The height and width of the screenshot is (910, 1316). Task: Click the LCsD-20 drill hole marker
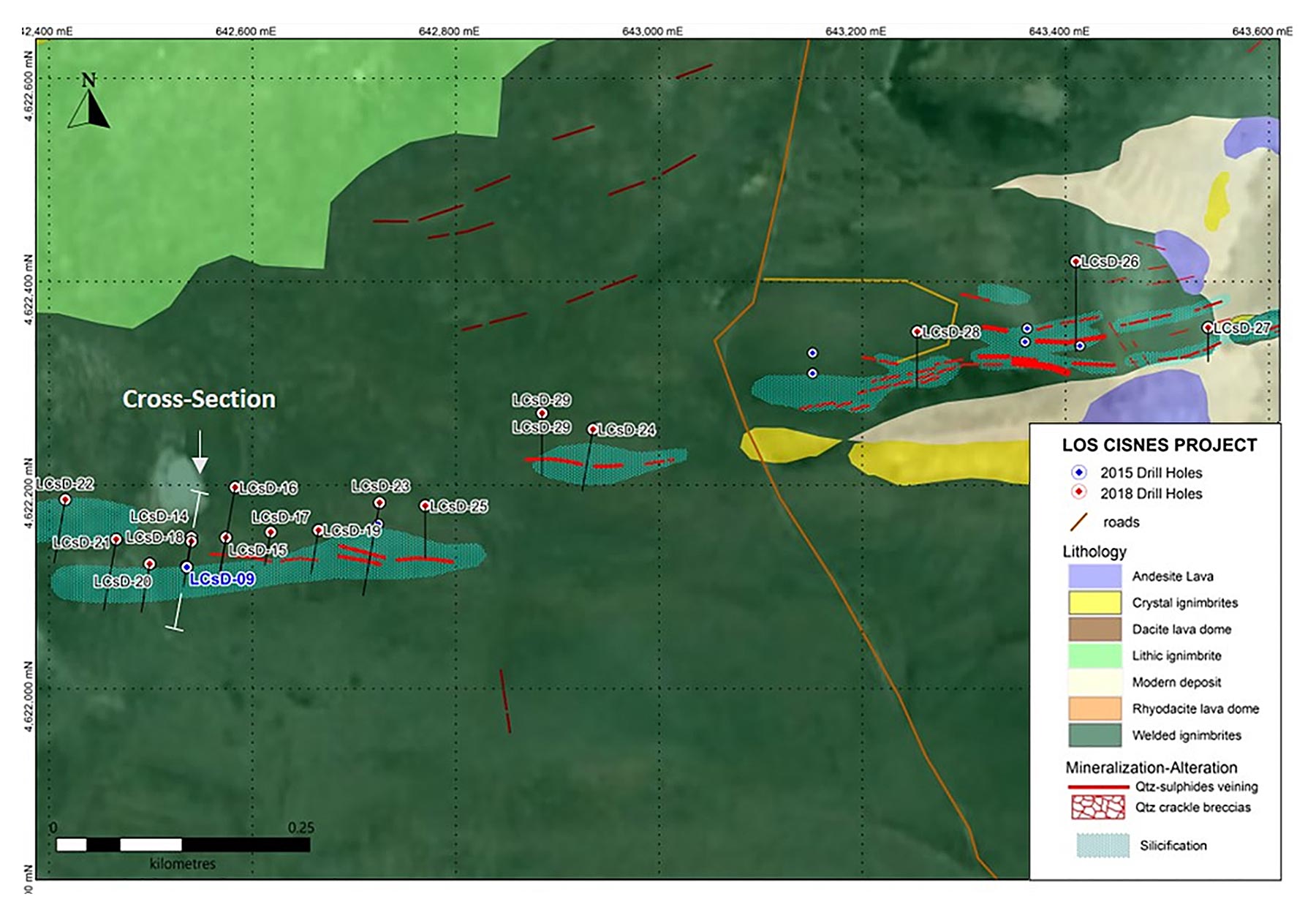149,563
